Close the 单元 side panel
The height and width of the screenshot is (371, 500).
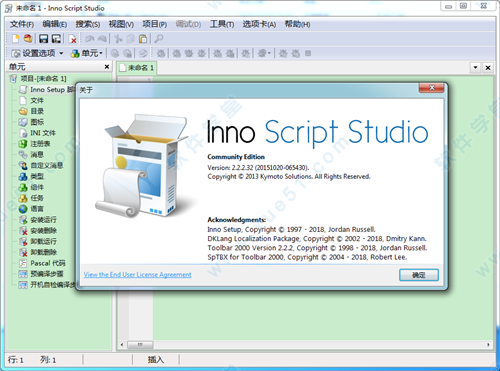tap(107, 67)
